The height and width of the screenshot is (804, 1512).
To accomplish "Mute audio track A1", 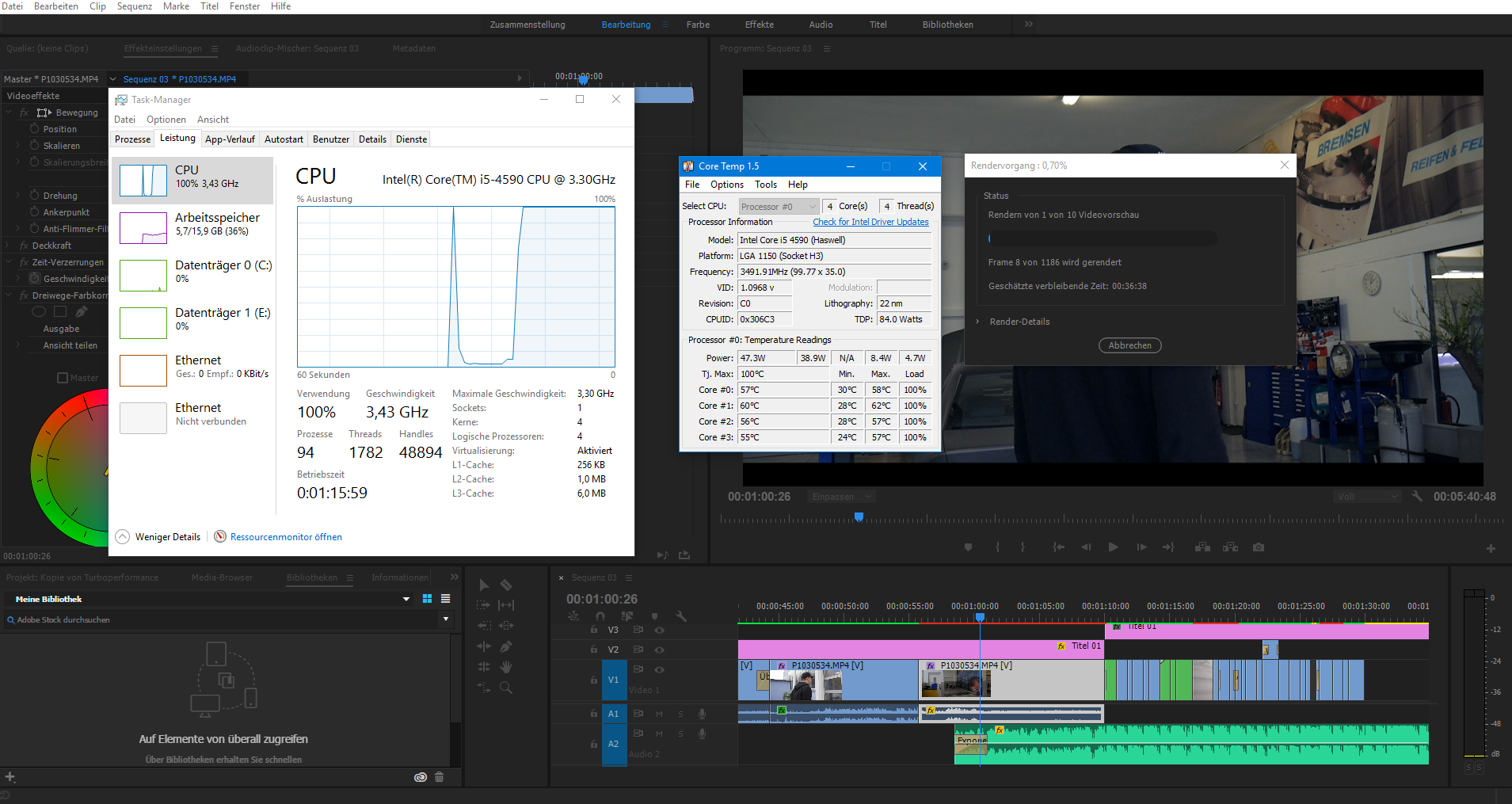I will point(659,714).
